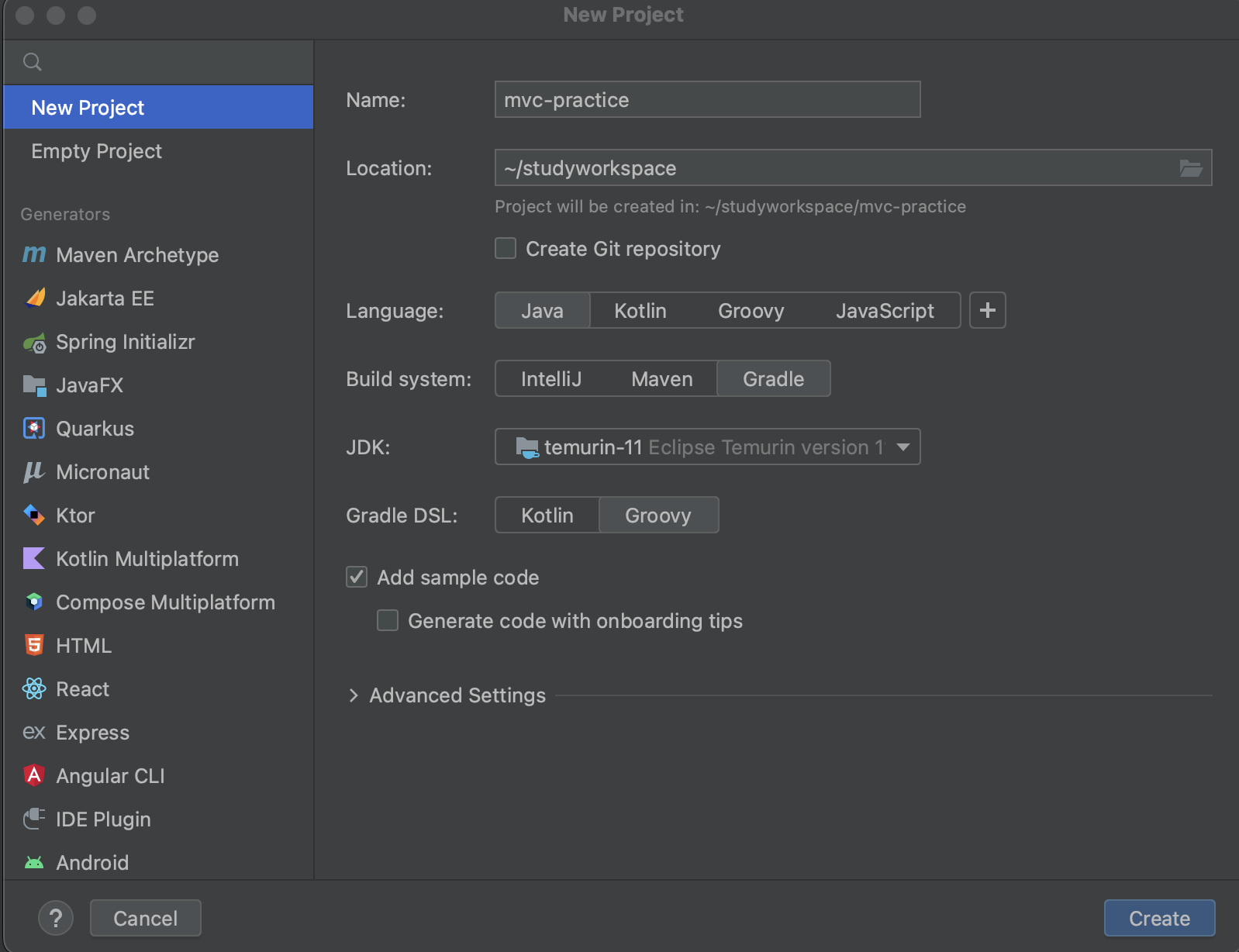Click the Maven Archetype generator icon
This screenshot has height=952, width=1239.
point(34,254)
